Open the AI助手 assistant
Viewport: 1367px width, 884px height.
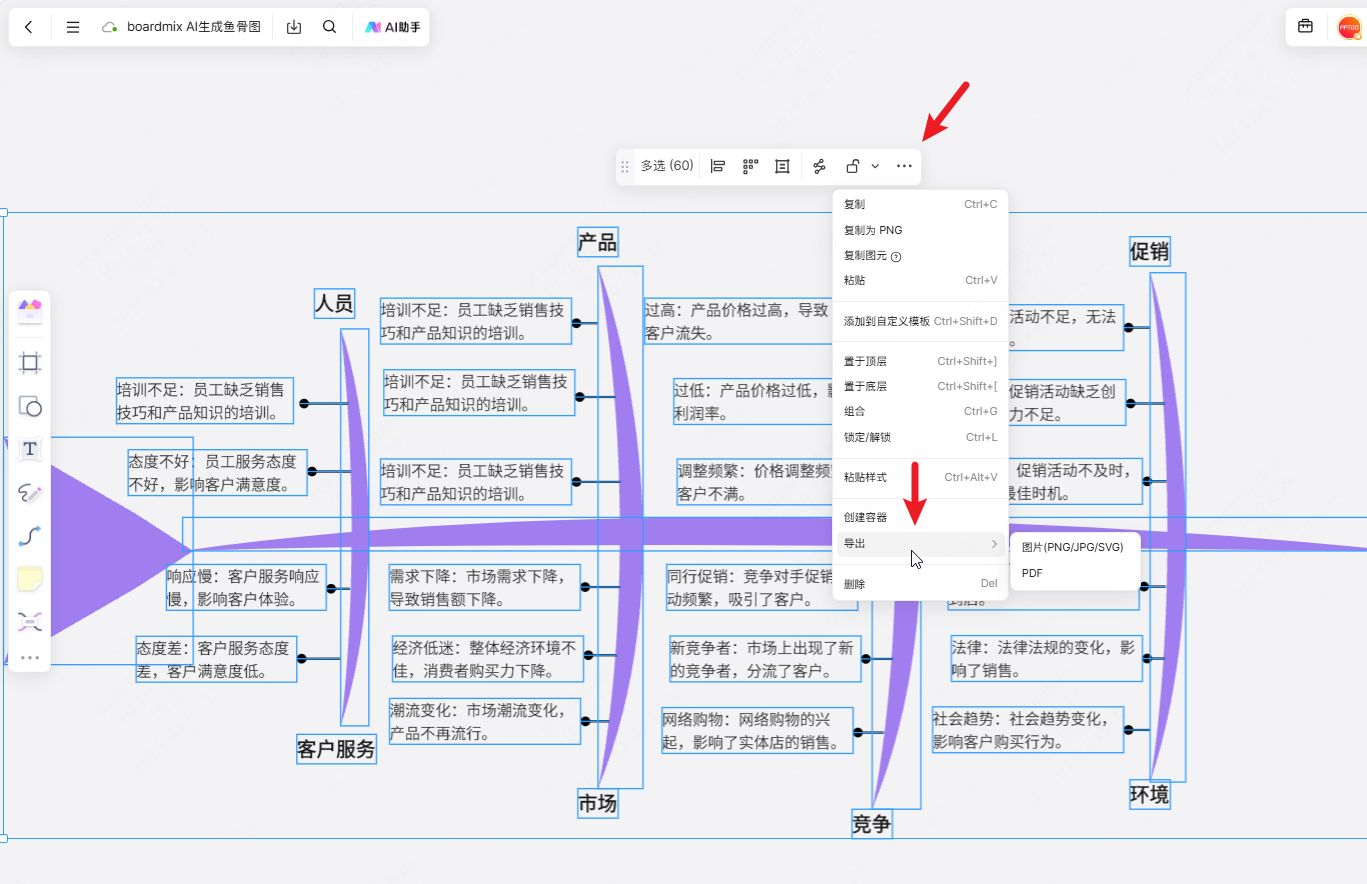392,27
